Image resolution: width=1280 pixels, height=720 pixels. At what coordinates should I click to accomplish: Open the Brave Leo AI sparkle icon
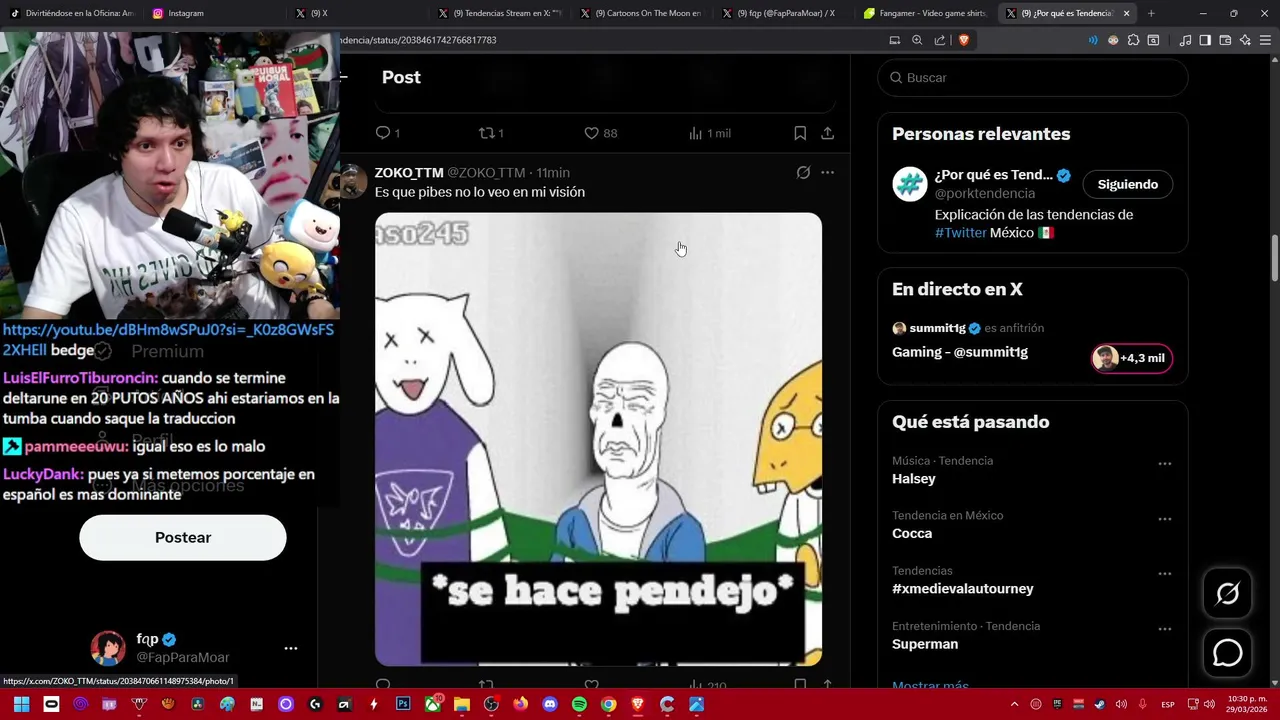pyautogui.click(x=1245, y=40)
